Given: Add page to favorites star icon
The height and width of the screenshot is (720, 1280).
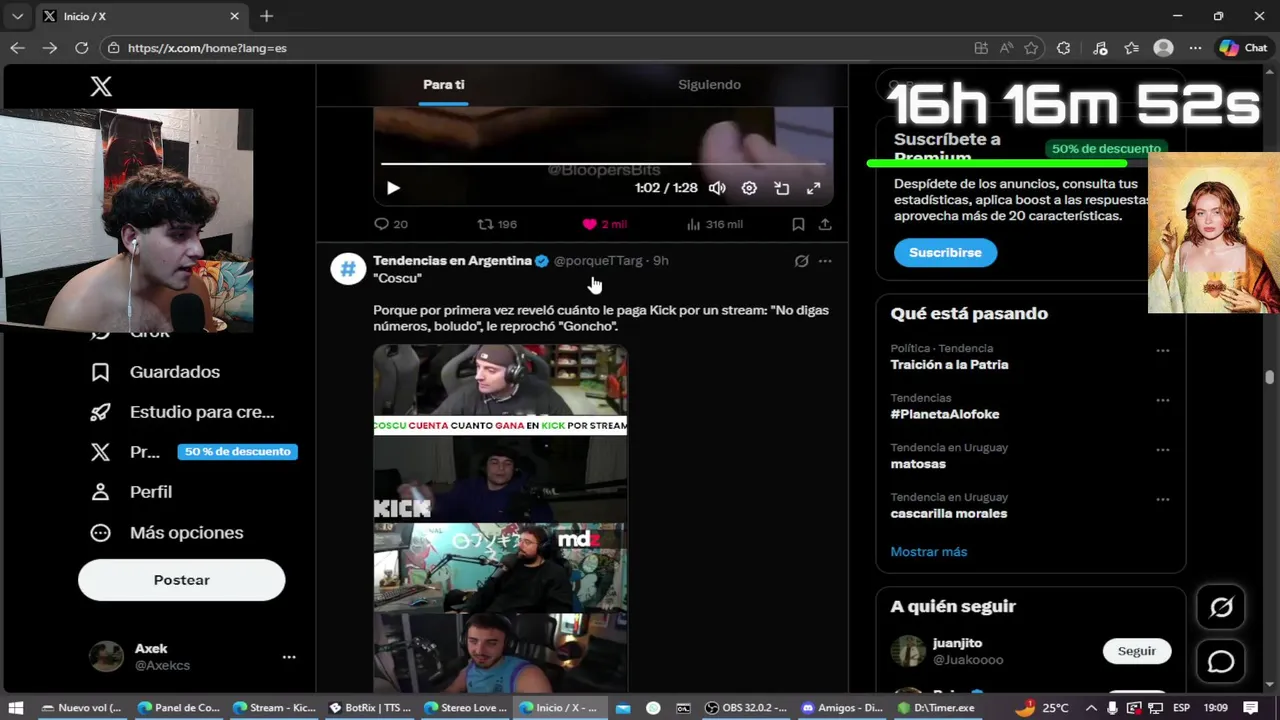Looking at the screenshot, I should click(x=1031, y=48).
